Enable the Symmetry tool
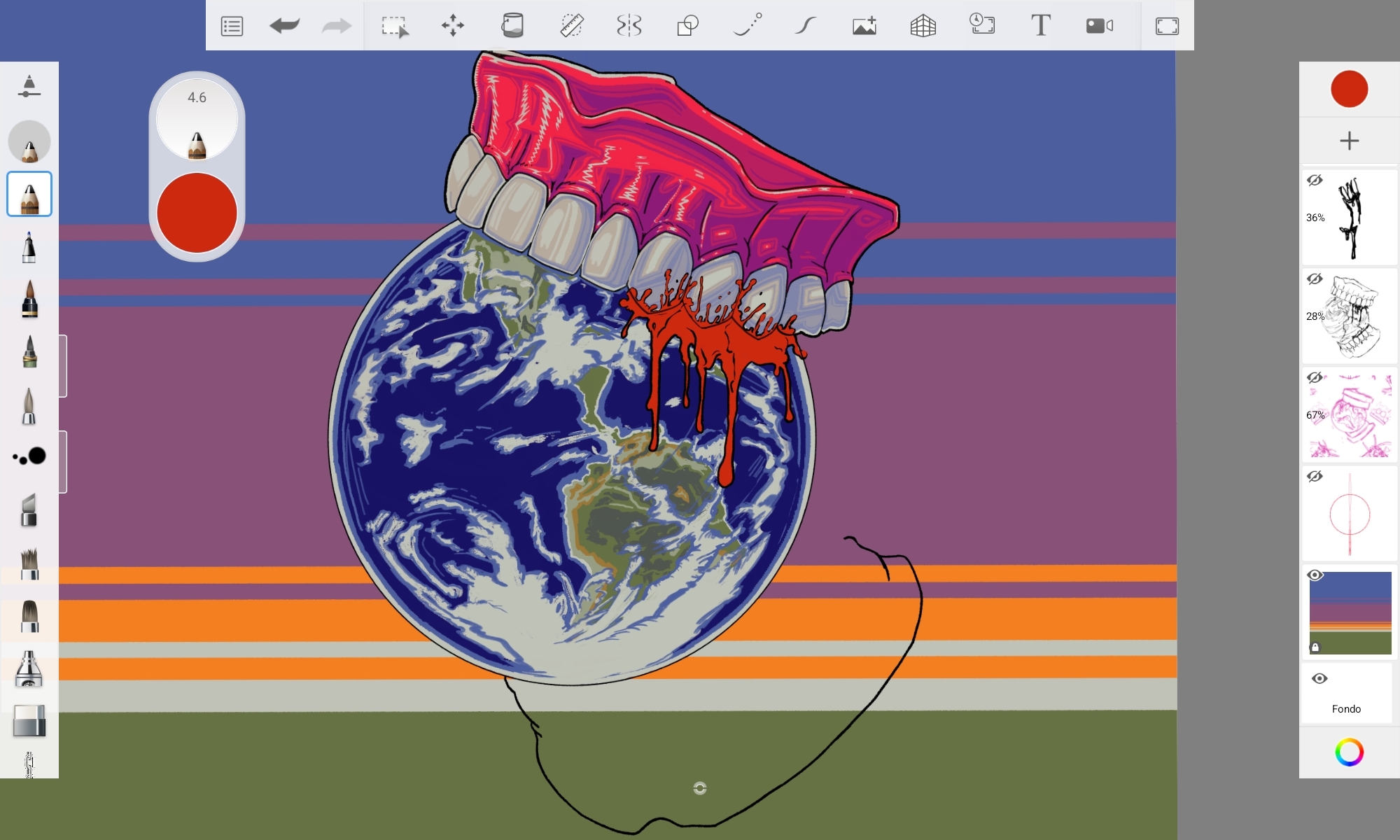This screenshot has width=1400, height=840. tap(629, 26)
